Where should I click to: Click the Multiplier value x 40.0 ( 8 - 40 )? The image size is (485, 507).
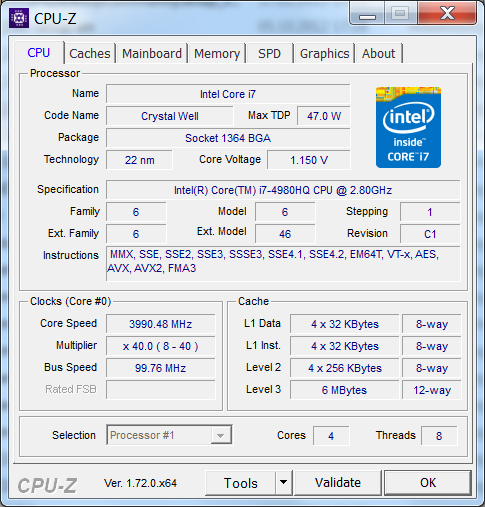point(161,346)
